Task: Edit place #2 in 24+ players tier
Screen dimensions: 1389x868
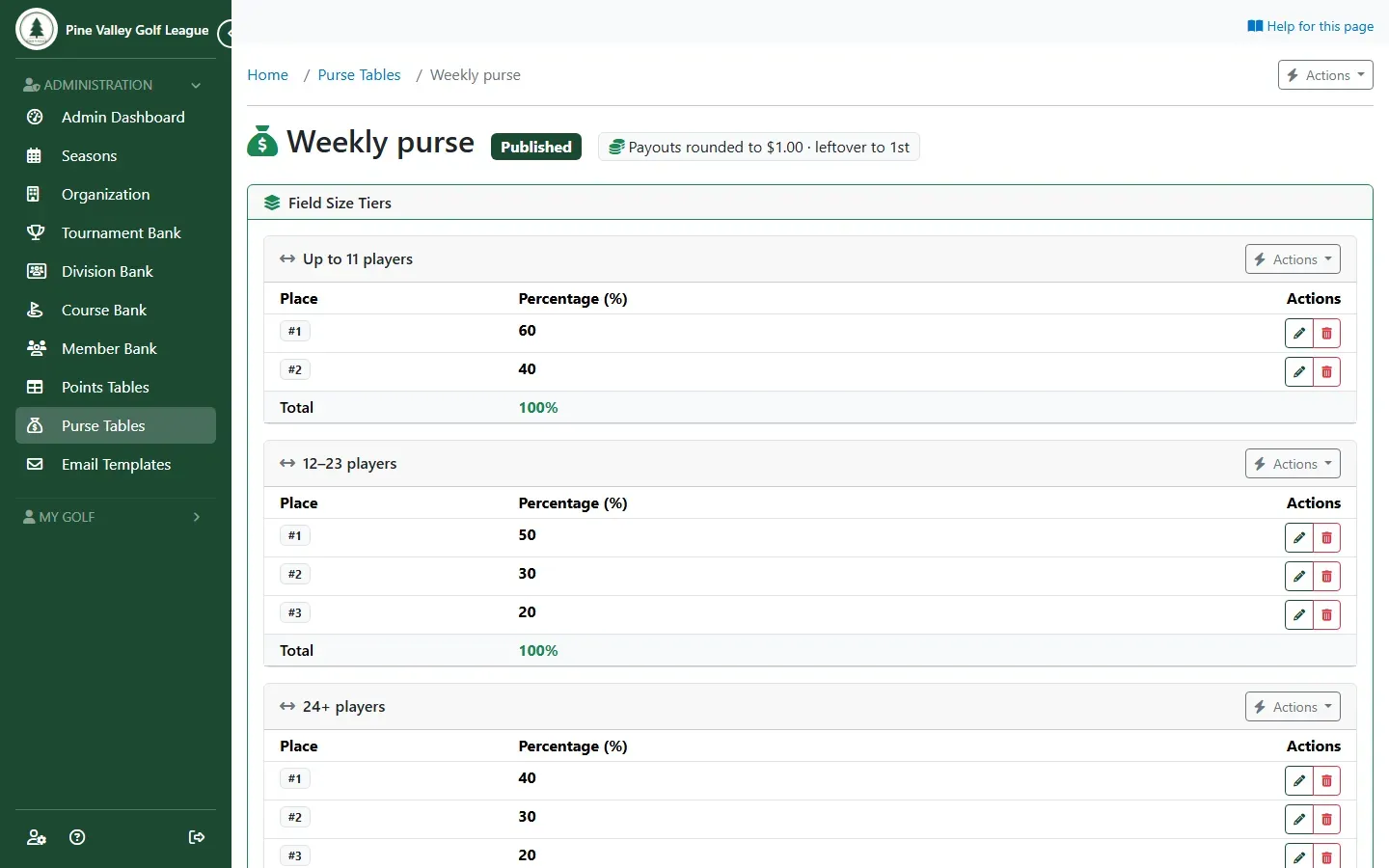Action: (1299, 820)
